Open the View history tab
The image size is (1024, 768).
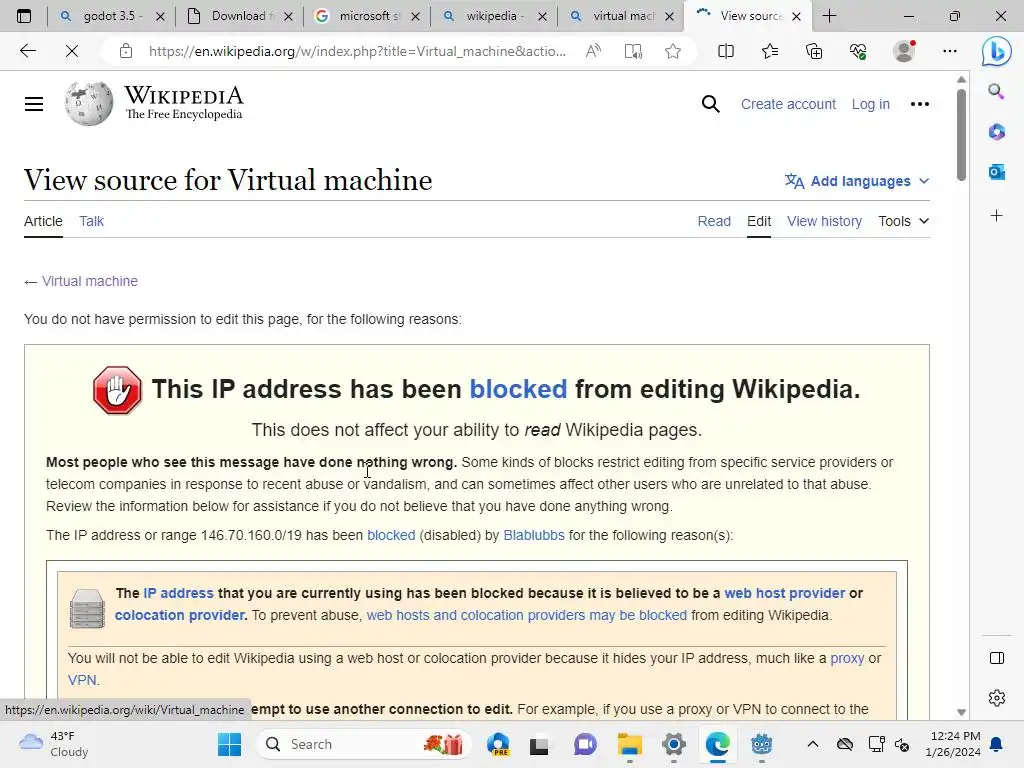(824, 221)
